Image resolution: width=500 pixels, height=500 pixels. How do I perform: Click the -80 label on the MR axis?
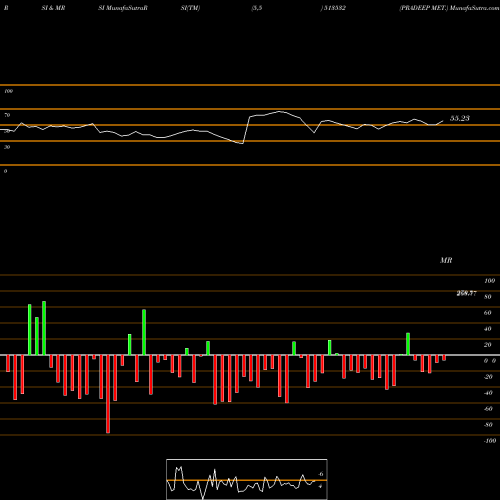pyautogui.click(x=488, y=425)
